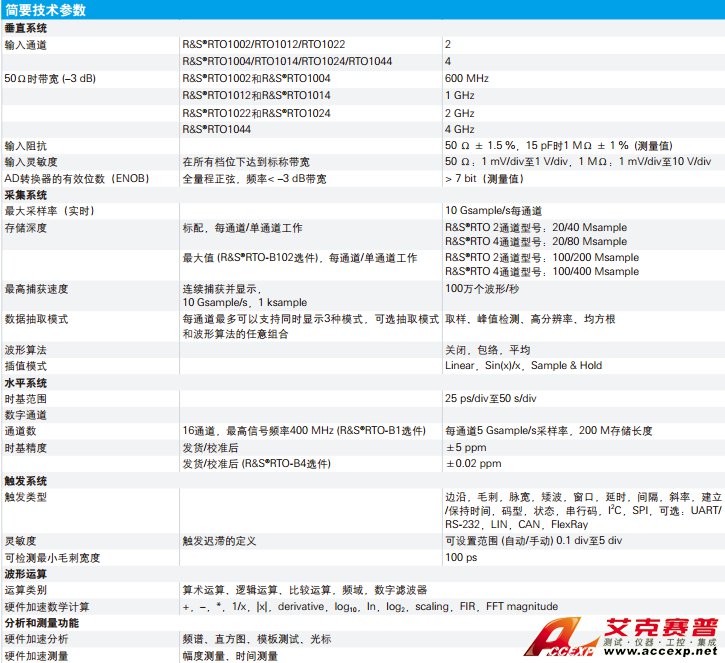Select the 垂直系统 section header
Viewport: 725px width, 663px height.
tap(26, 29)
